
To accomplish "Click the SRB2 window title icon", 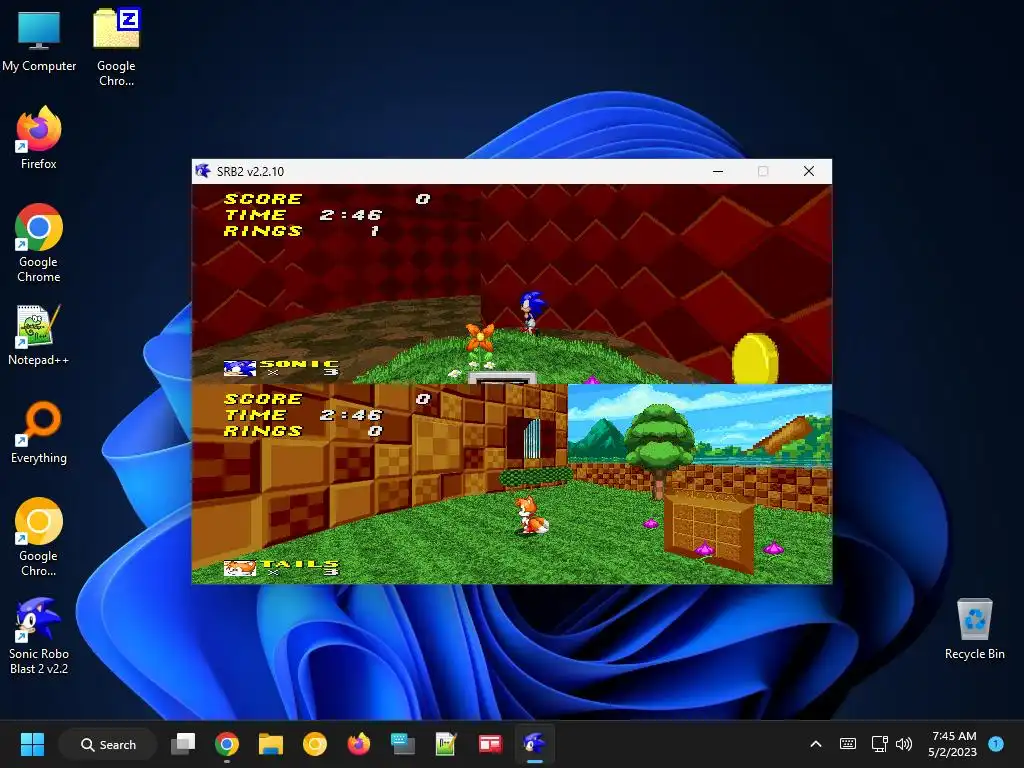I will pos(203,171).
